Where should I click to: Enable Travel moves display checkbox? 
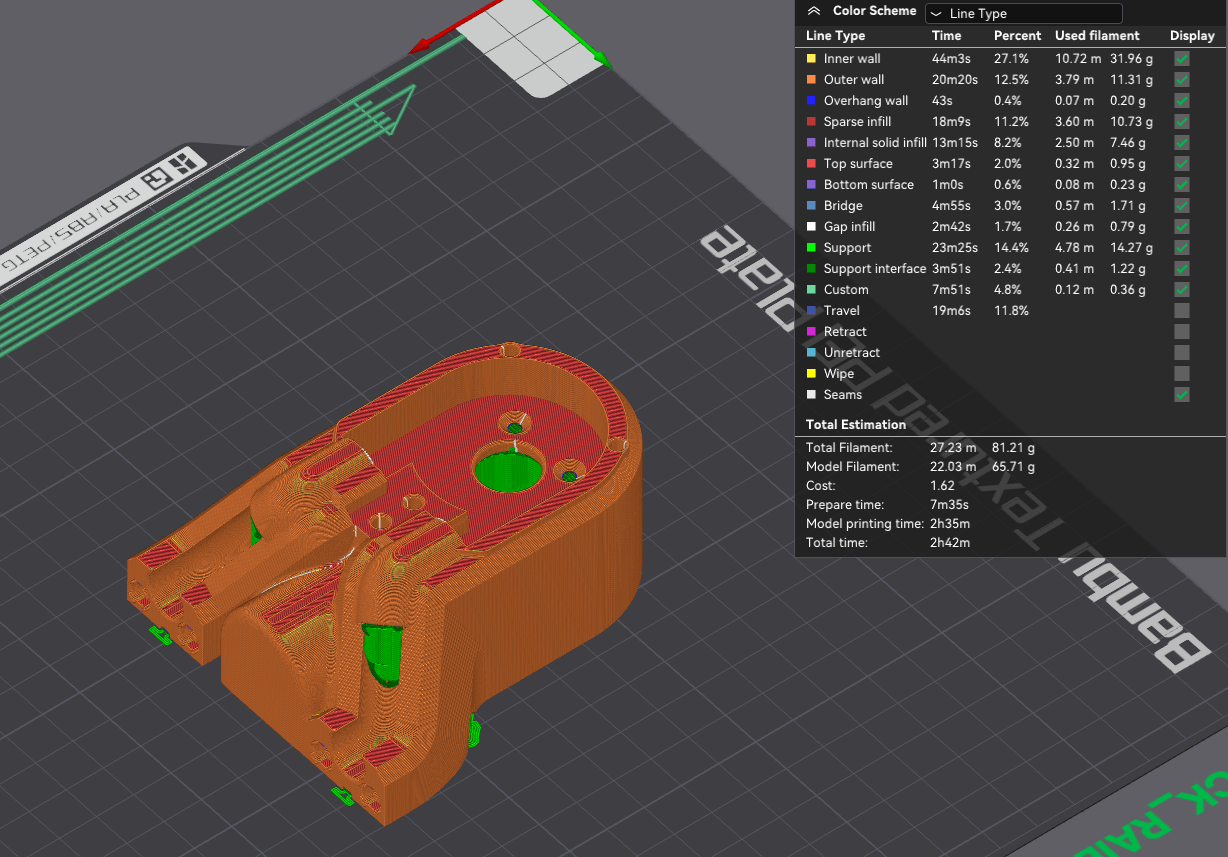coord(1182,311)
